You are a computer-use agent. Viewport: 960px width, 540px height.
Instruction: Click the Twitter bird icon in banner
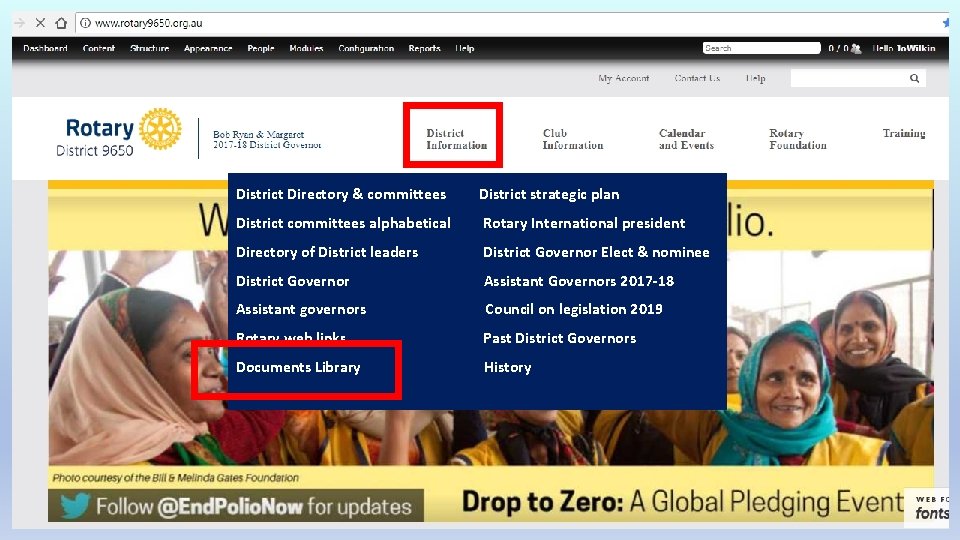pos(75,506)
